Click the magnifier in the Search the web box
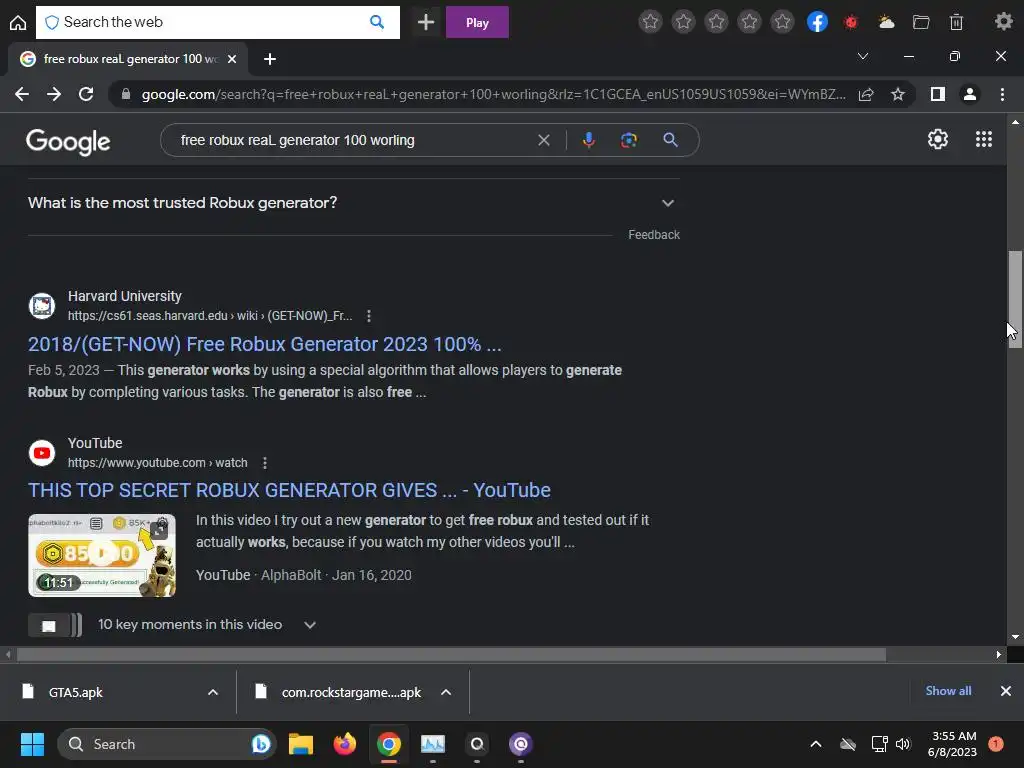The width and height of the screenshot is (1024, 768). [x=377, y=22]
